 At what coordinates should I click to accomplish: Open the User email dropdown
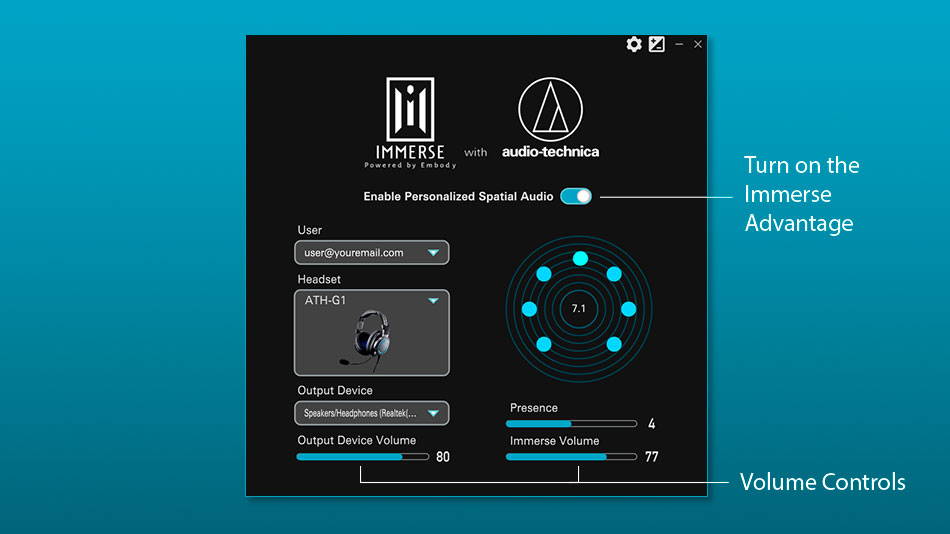click(x=371, y=253)
